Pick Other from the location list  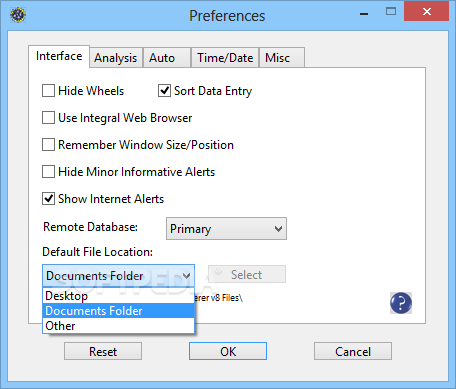coord(118,326)
